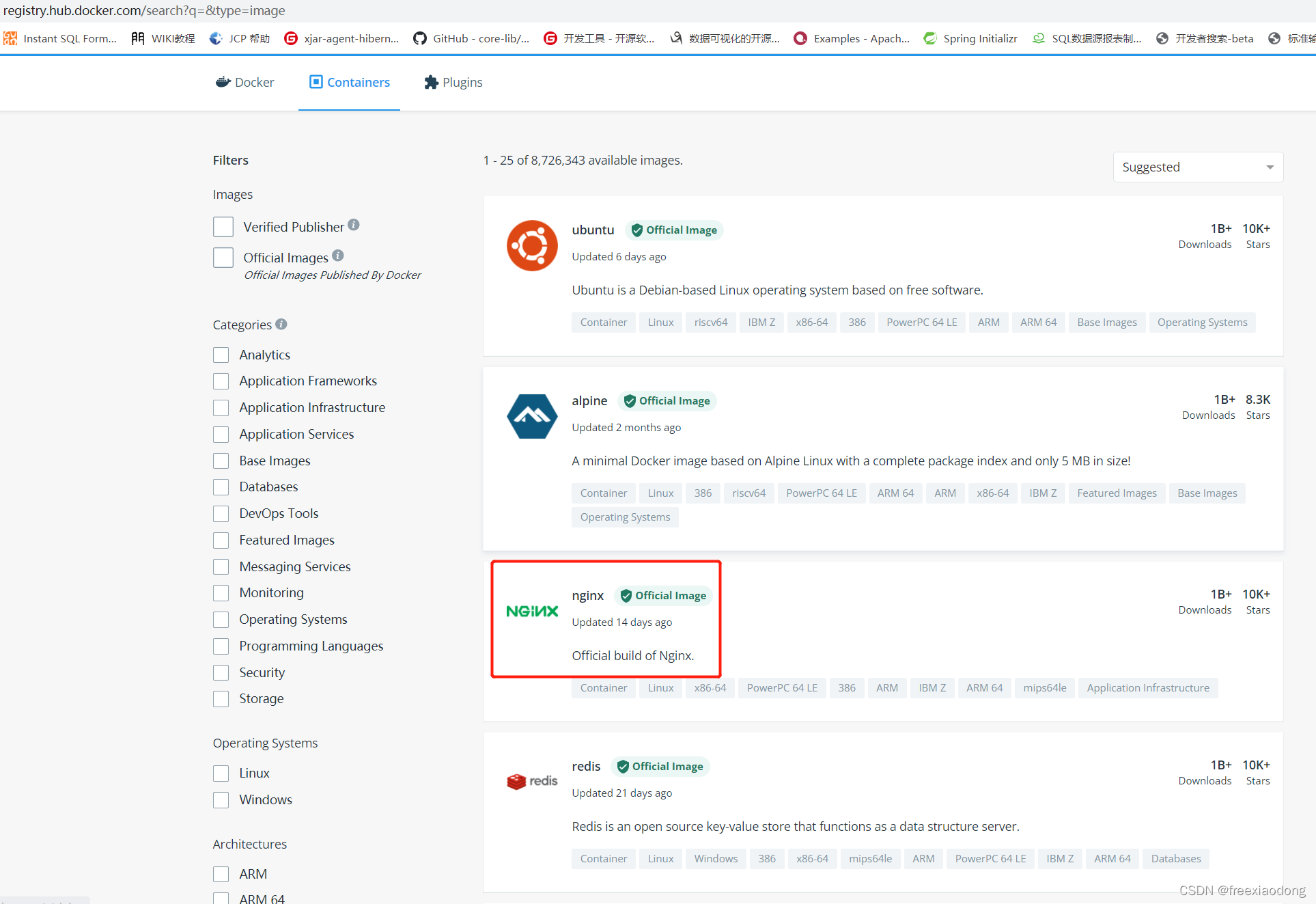The height and width of the screenshot is (904, 1316).
Task: Click the Application Infrastructure tag on nginx
Action: (1147, 687)
